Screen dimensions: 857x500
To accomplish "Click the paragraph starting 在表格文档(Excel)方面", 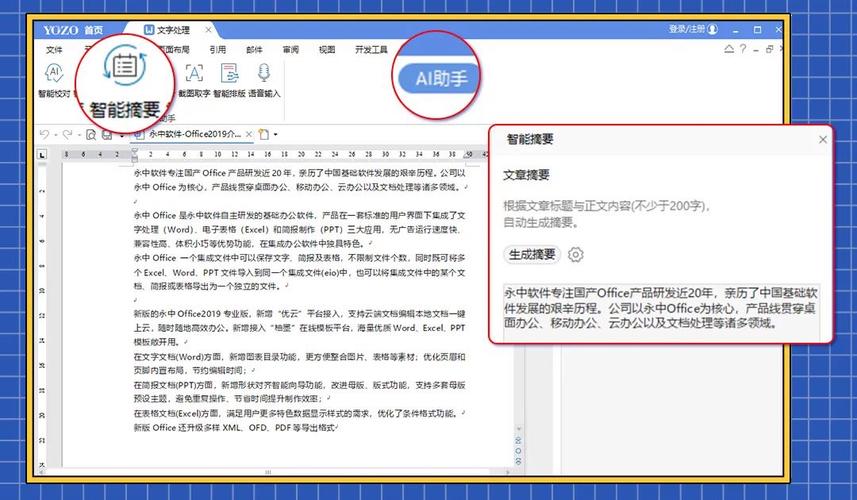I will (300, 414).
